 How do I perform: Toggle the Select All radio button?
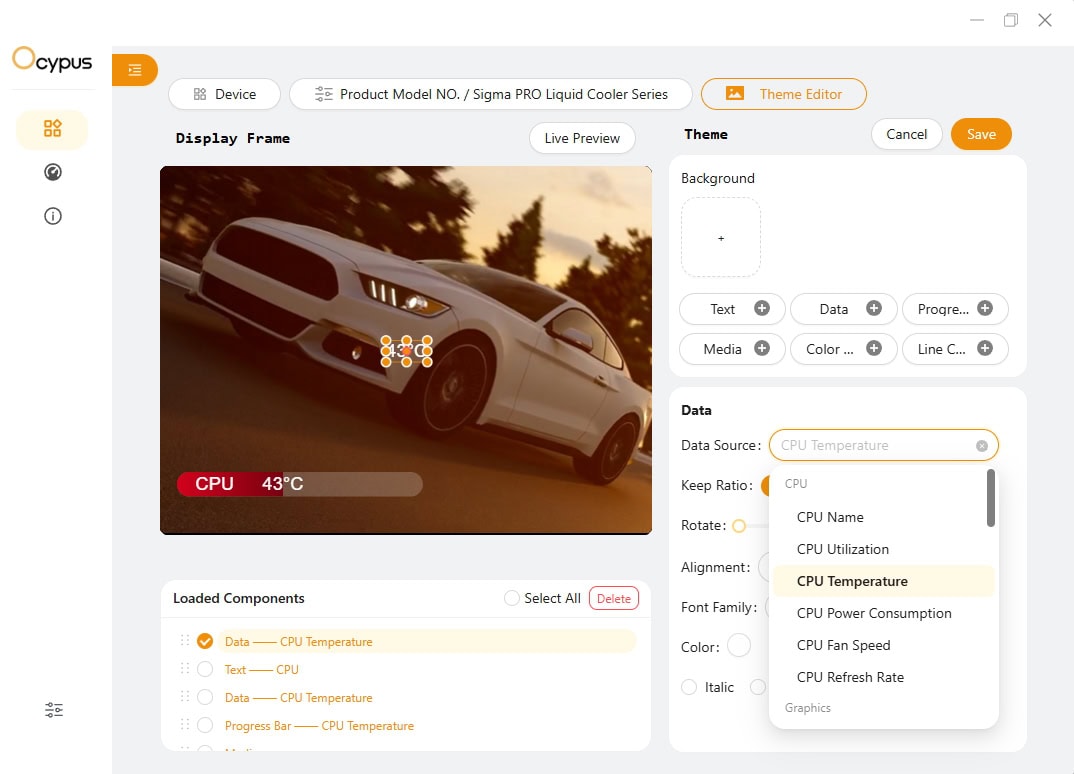pos(512,598)
